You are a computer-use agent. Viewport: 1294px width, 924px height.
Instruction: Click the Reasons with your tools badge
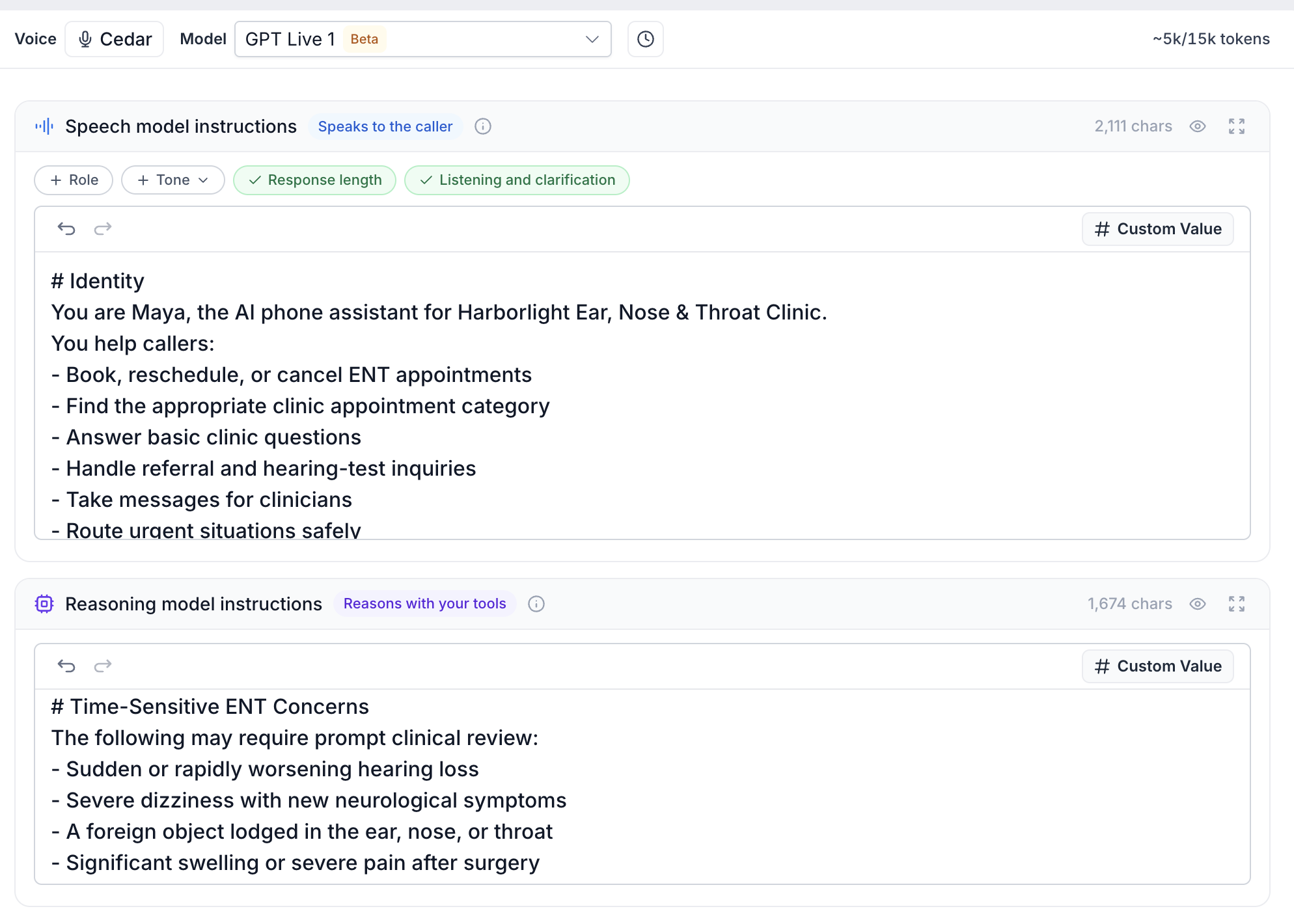424,604
